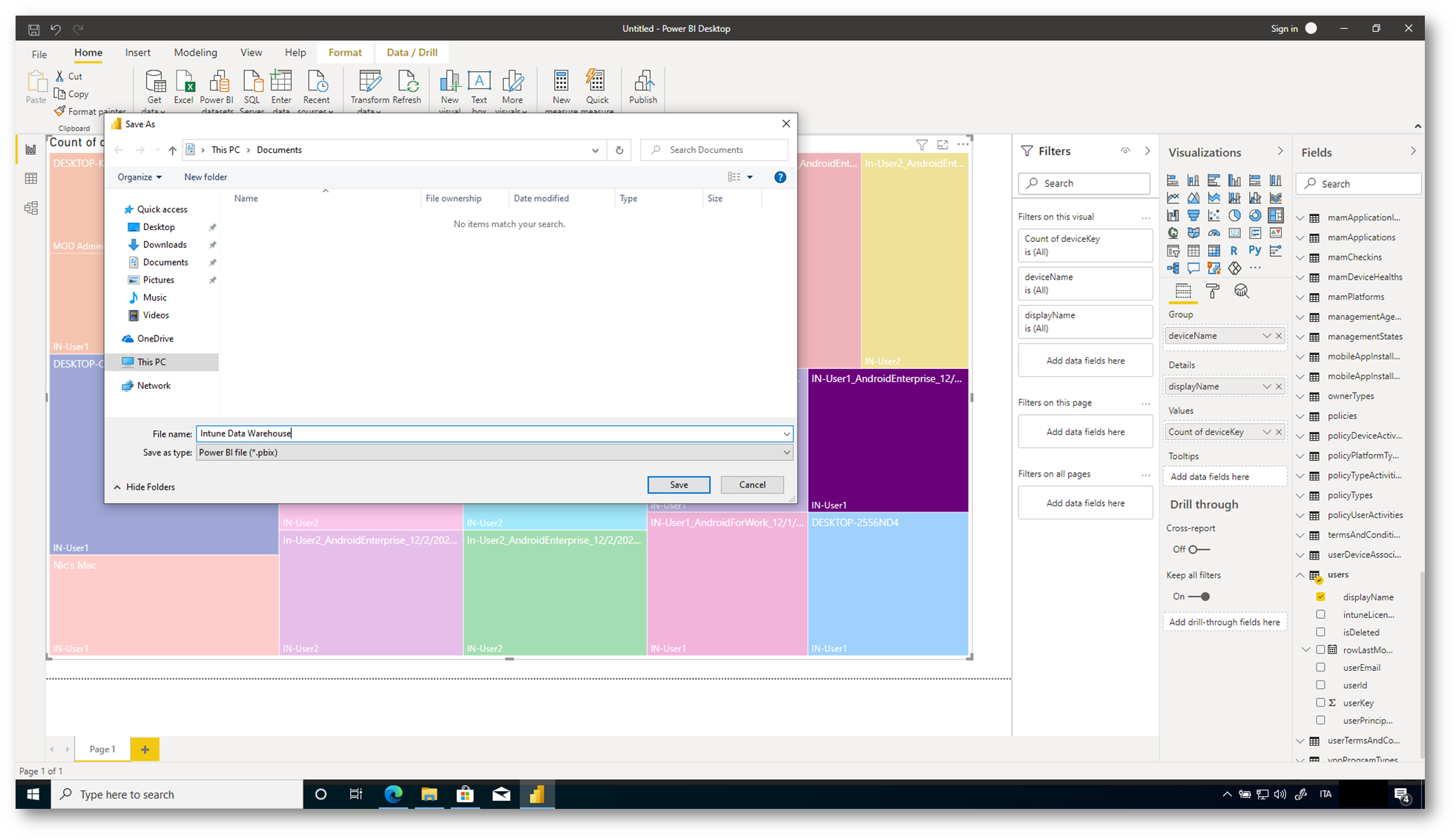Select the Q&A speech-bubble visual

pyautogui.click(x=1193, y=268)
